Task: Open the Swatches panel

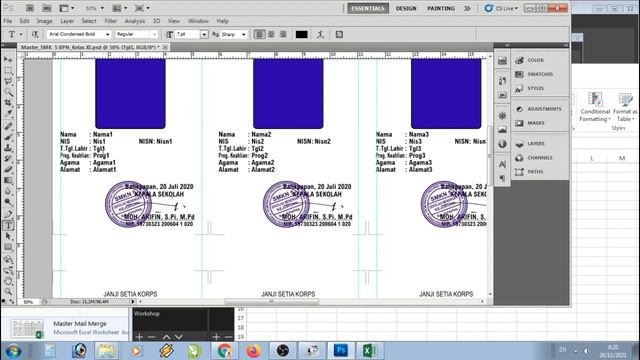Action: click(x=540, y=74)
